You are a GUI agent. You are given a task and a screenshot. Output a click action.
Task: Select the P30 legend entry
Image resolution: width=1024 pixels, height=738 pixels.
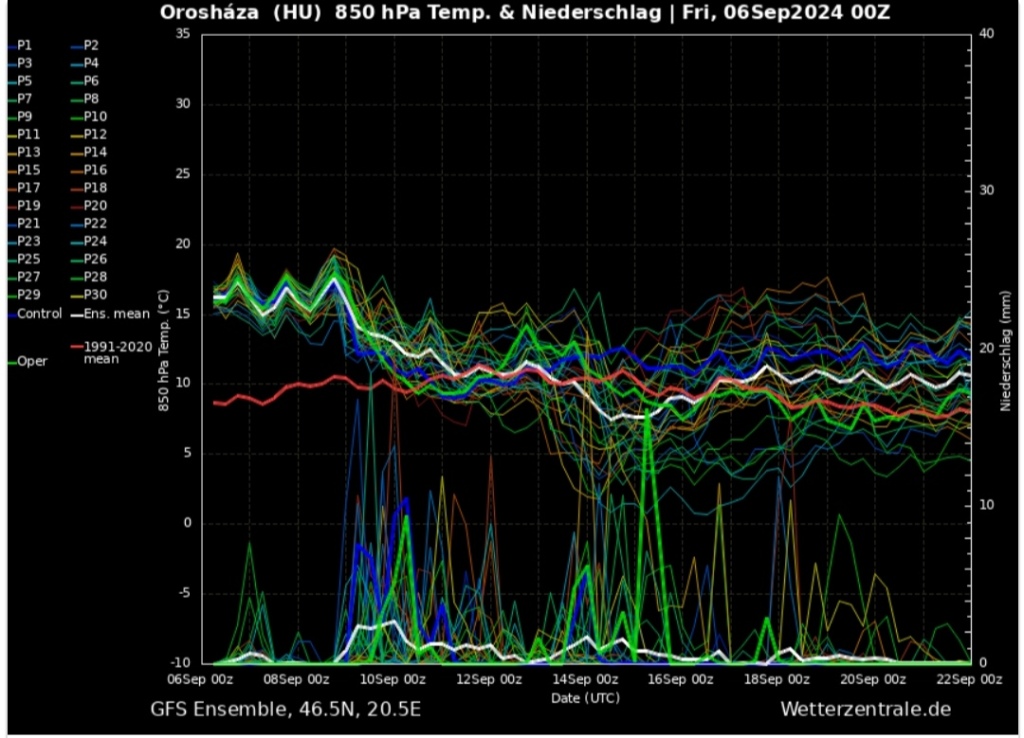point(95,295)
